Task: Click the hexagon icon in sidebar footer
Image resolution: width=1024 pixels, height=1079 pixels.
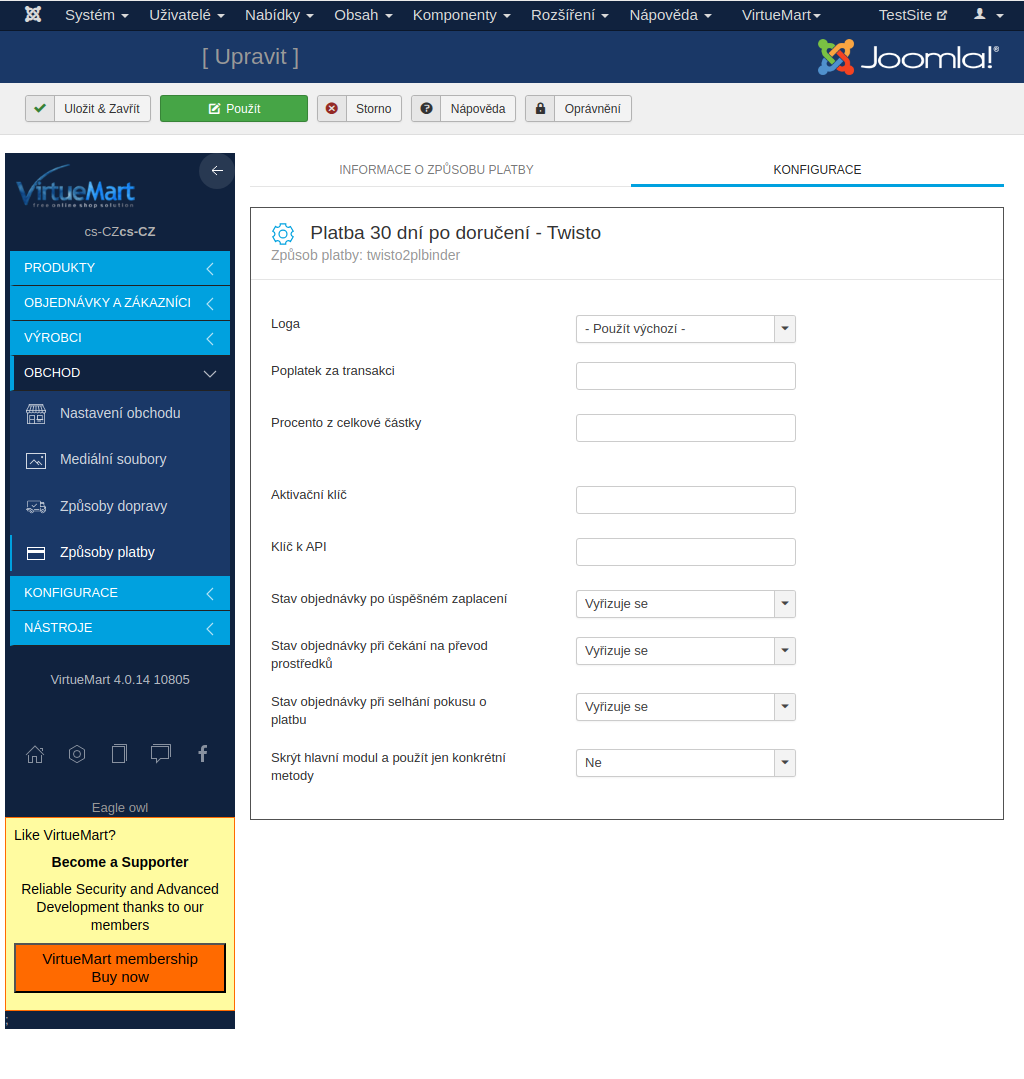Action: (77, 754)
